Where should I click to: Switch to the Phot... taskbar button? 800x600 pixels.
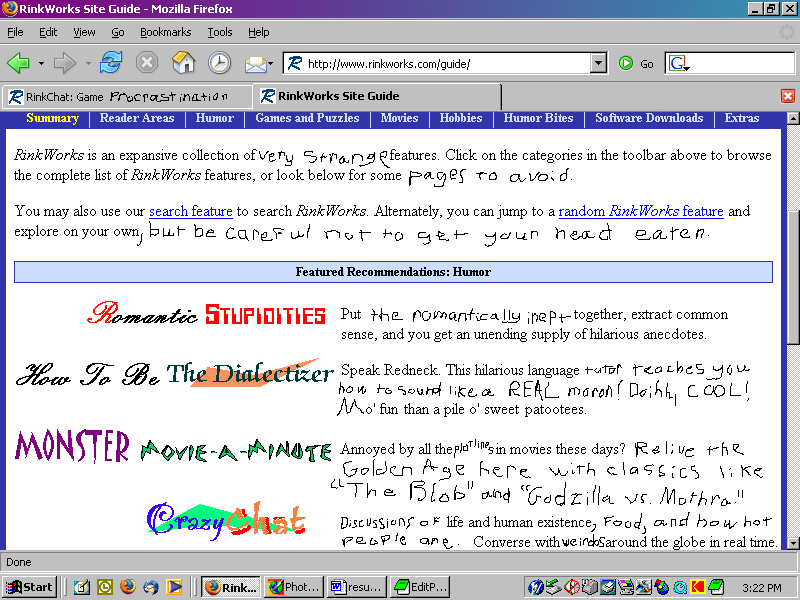click(x=294, y=587)
